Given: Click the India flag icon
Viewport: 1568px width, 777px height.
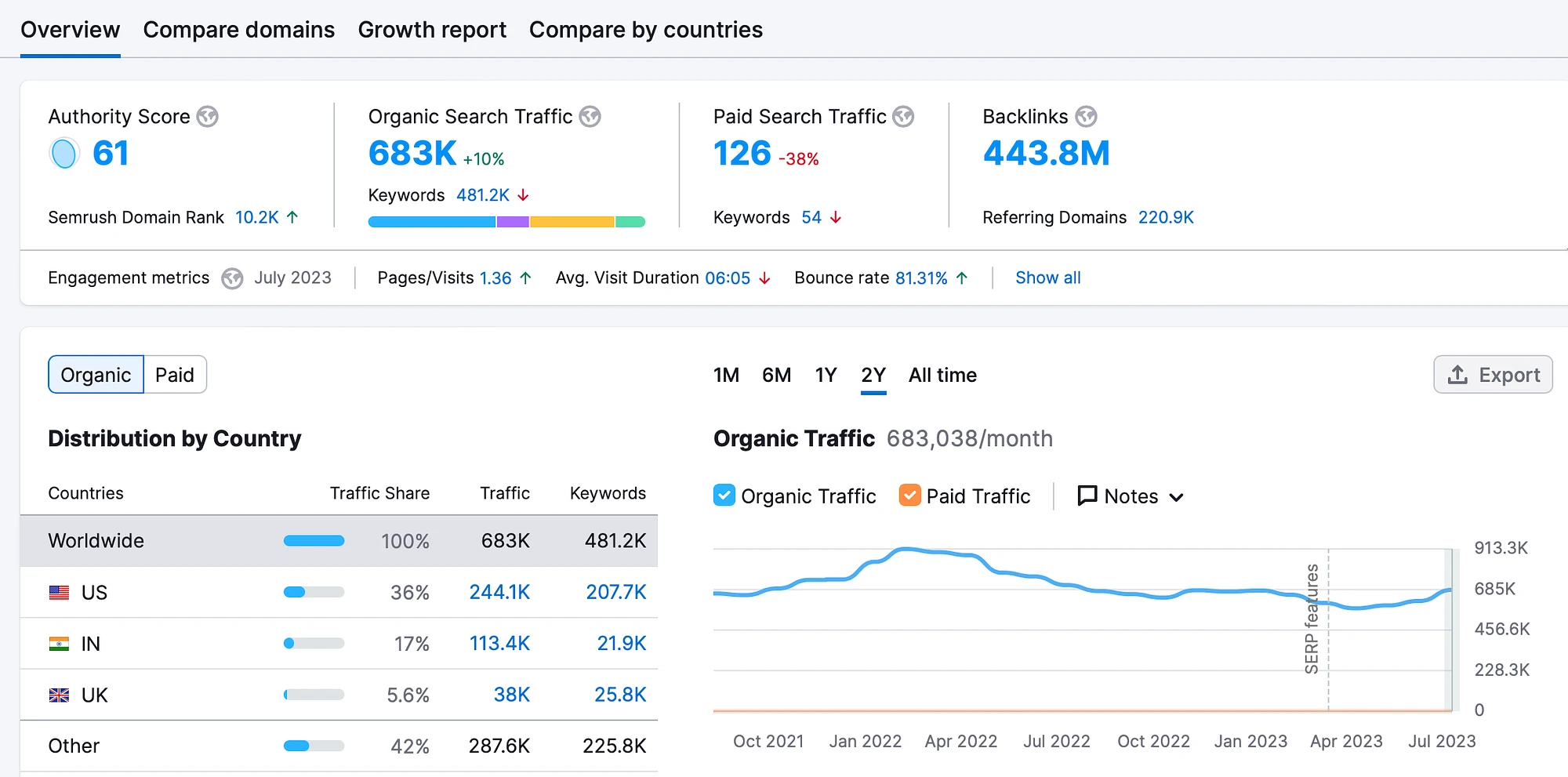Looking at the screenshot, I should pyautogui.click(x=59, y=644).
